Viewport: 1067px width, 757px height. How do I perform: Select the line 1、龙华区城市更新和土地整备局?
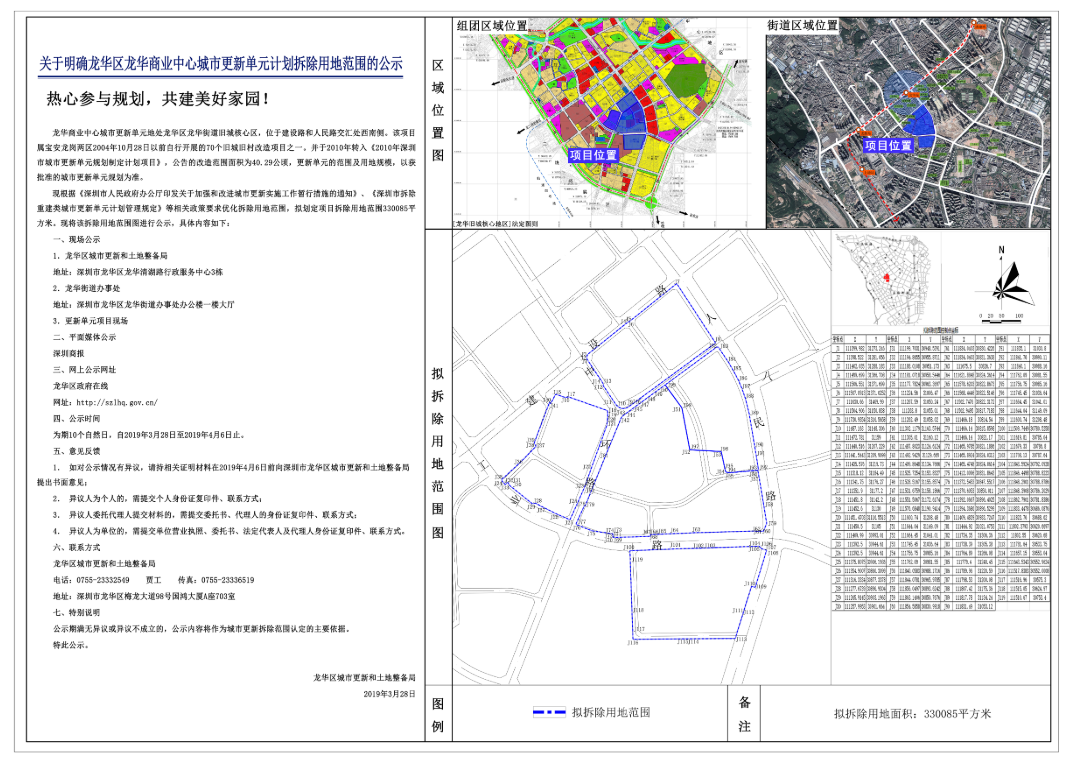tap(110, 256)
